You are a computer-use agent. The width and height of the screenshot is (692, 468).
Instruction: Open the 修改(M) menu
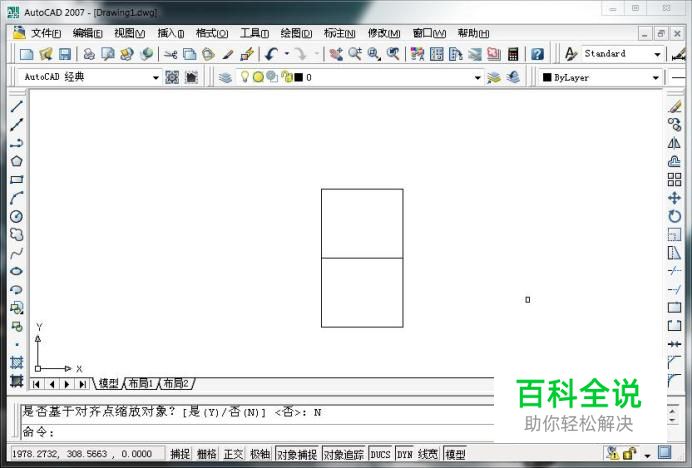tap(384, 33)
